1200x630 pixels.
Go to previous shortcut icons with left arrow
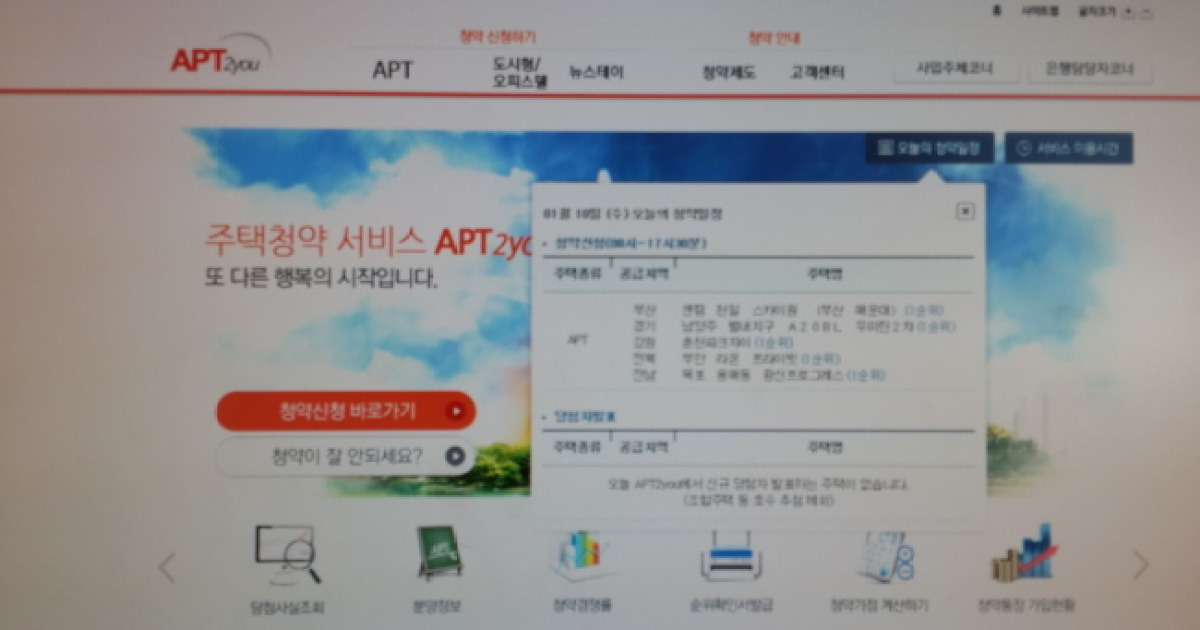[x=166, y=567]
